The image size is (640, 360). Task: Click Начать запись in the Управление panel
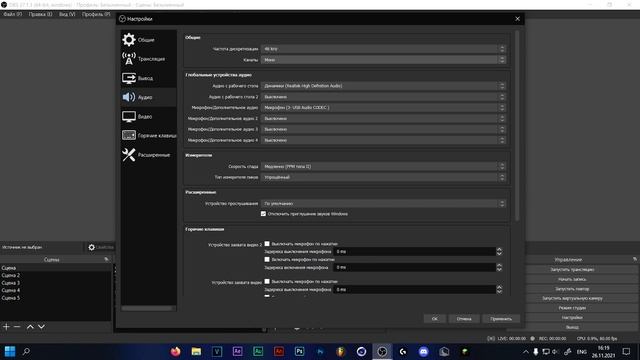[x=572, y=279]
